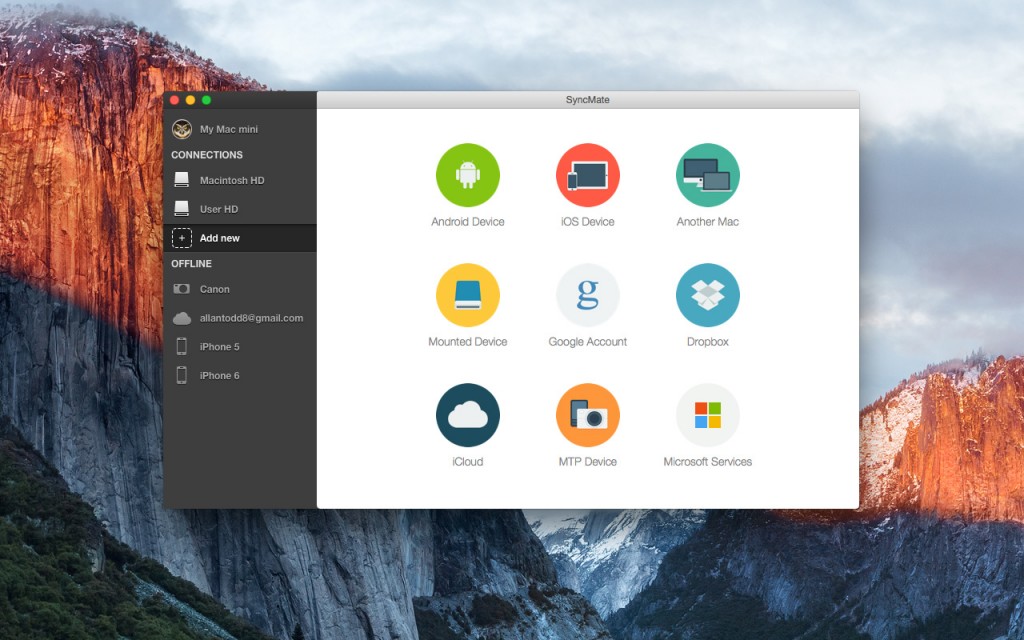Choose the iOS Device red icon
The image size is (1024, 640).
tap(588, 175)
